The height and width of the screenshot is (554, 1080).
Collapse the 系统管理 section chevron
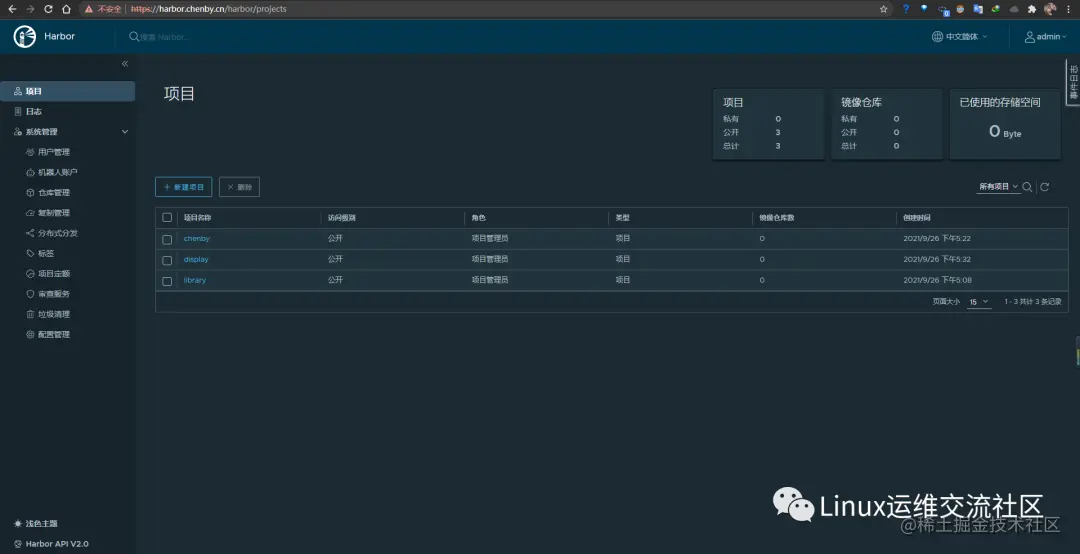(x=125, y=132)
